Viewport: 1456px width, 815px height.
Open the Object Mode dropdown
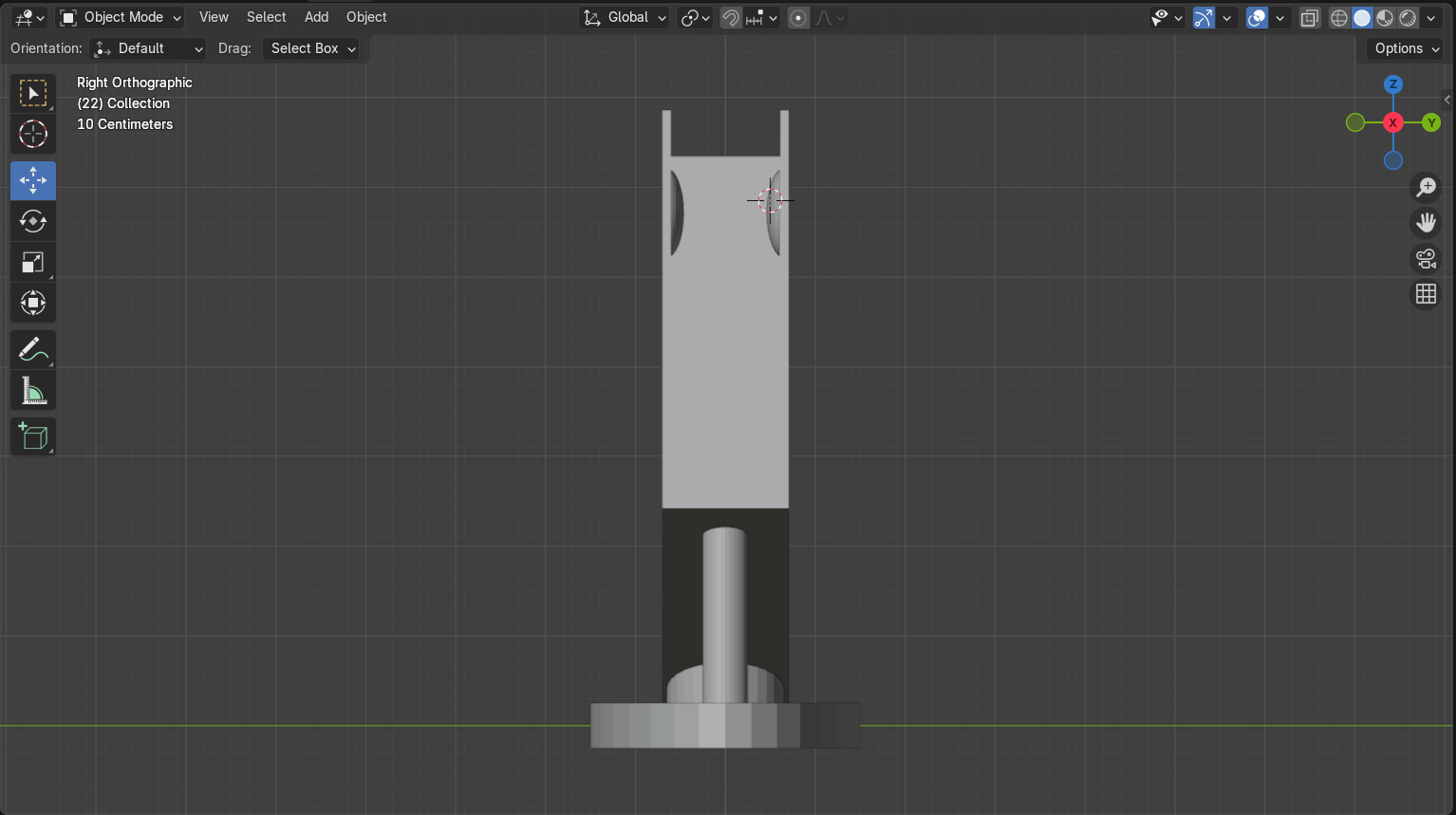click(x=121, y=18)
